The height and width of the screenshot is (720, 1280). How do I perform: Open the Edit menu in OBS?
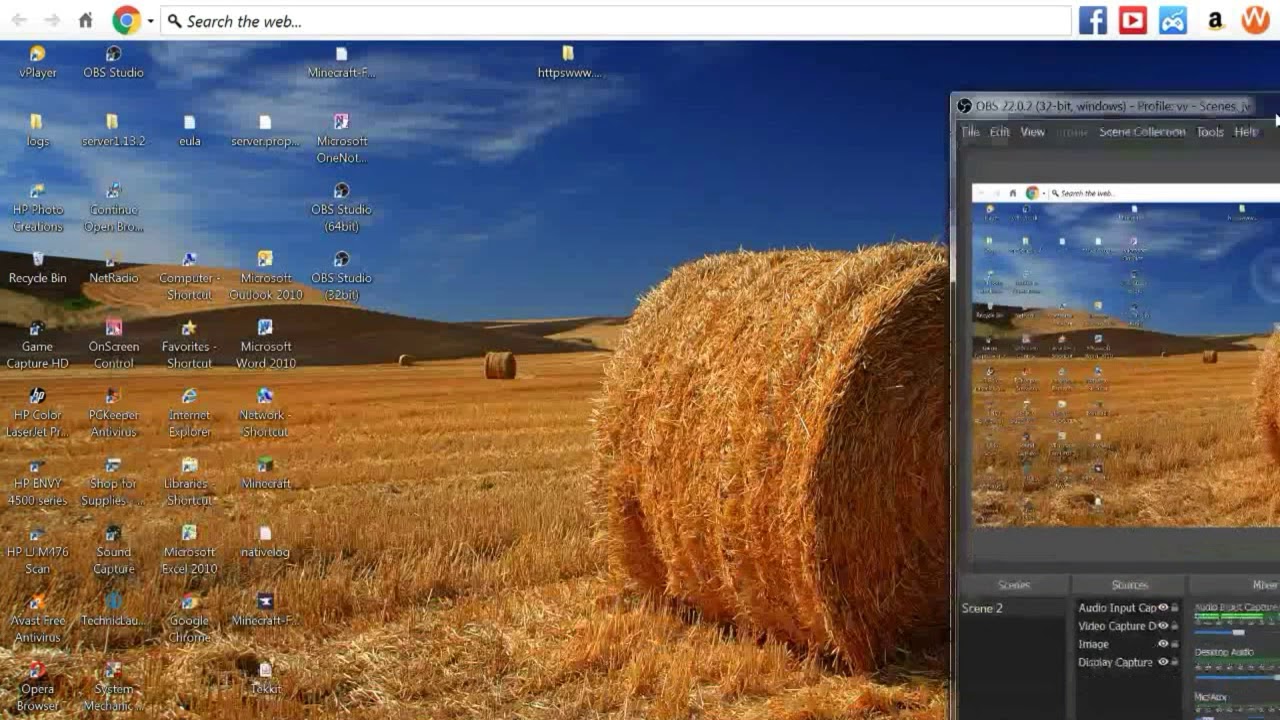pos(1000,132)
